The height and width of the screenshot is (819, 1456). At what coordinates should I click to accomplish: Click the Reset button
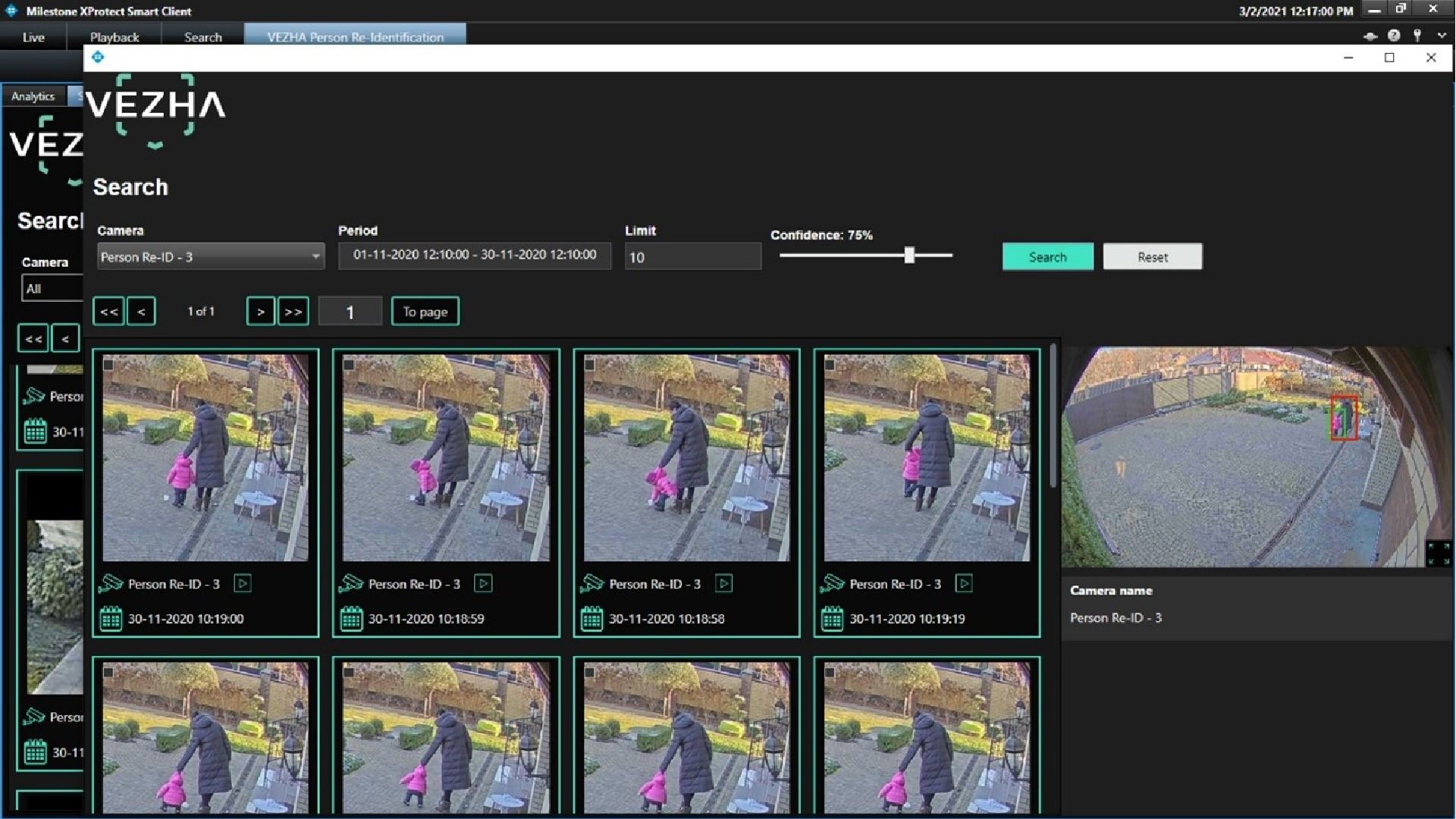1152,256
